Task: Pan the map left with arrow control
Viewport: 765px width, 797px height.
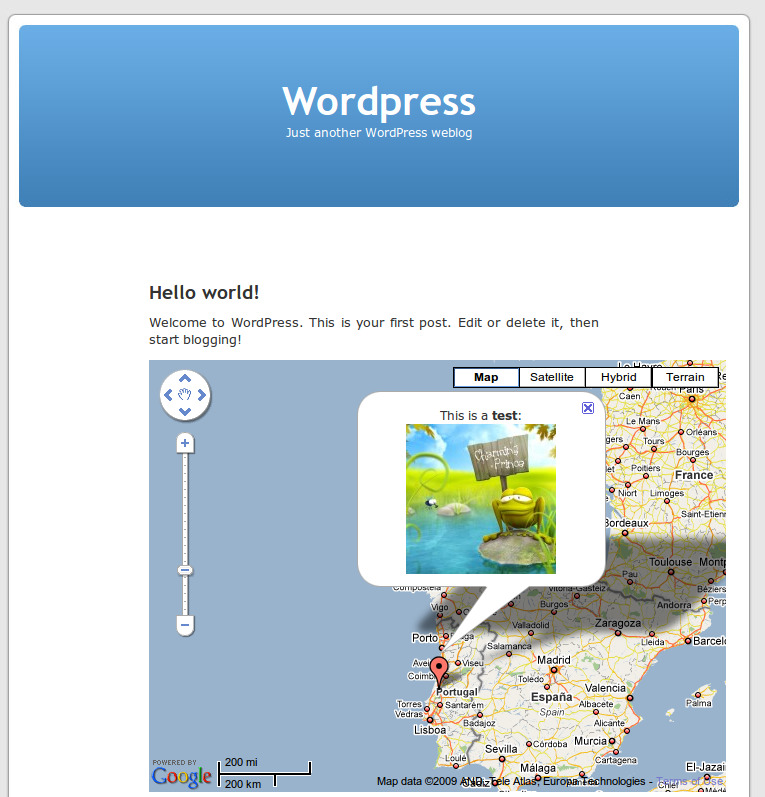Action: 168,395
